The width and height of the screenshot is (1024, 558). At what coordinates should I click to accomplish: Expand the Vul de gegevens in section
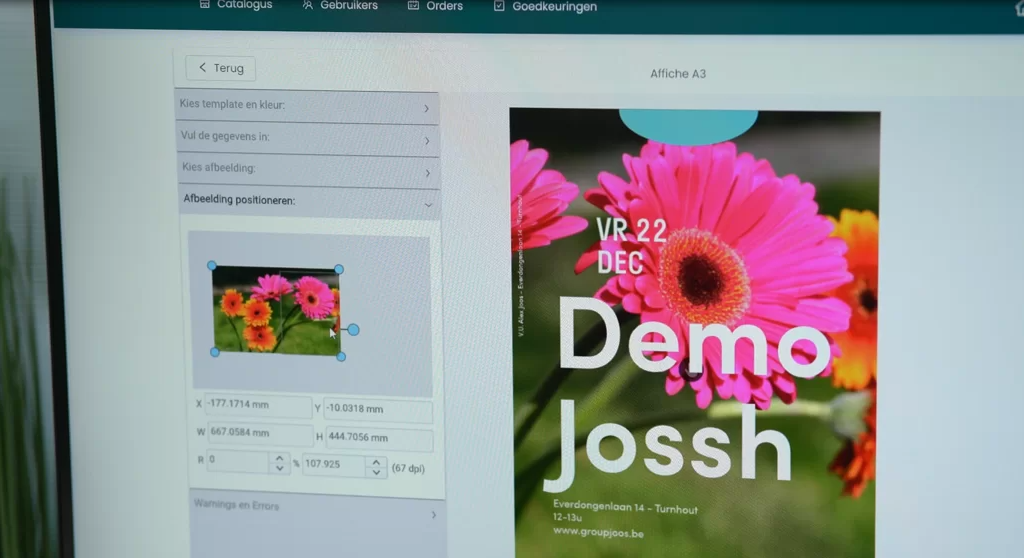pos(308,138)
